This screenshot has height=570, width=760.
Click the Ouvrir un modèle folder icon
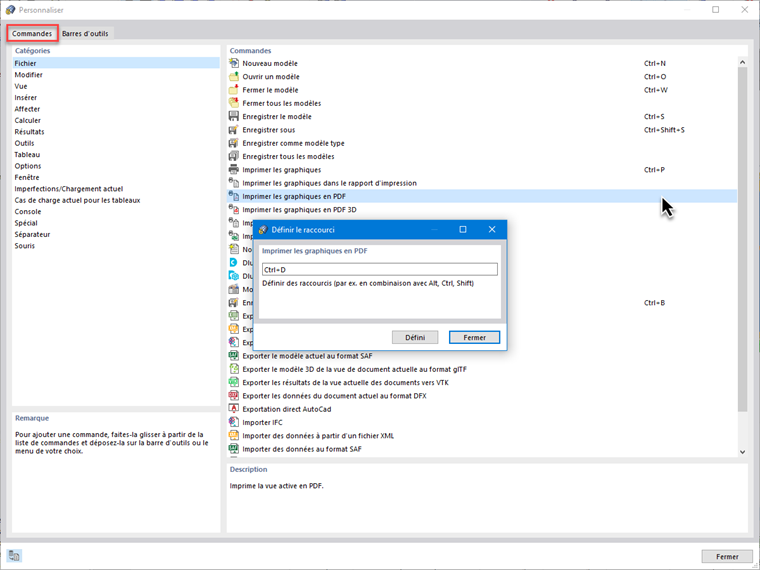(x=234, y=77)
